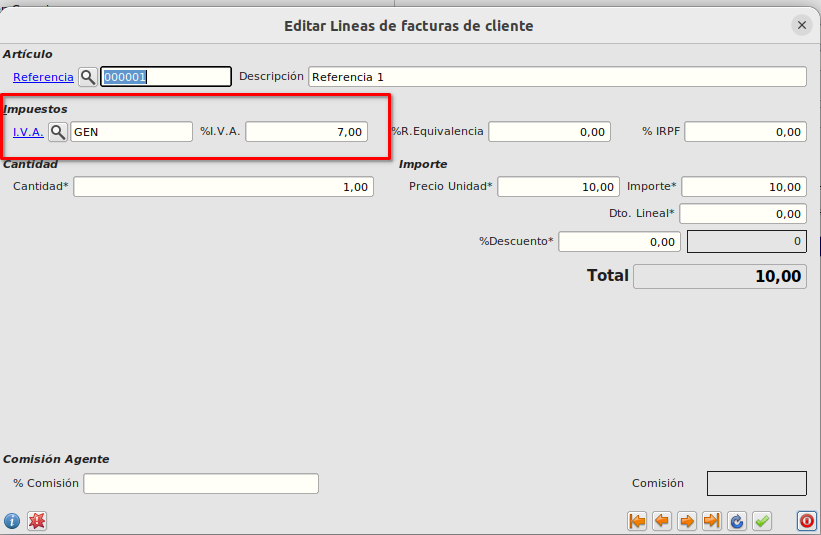Go to previous record arrow

662,521
